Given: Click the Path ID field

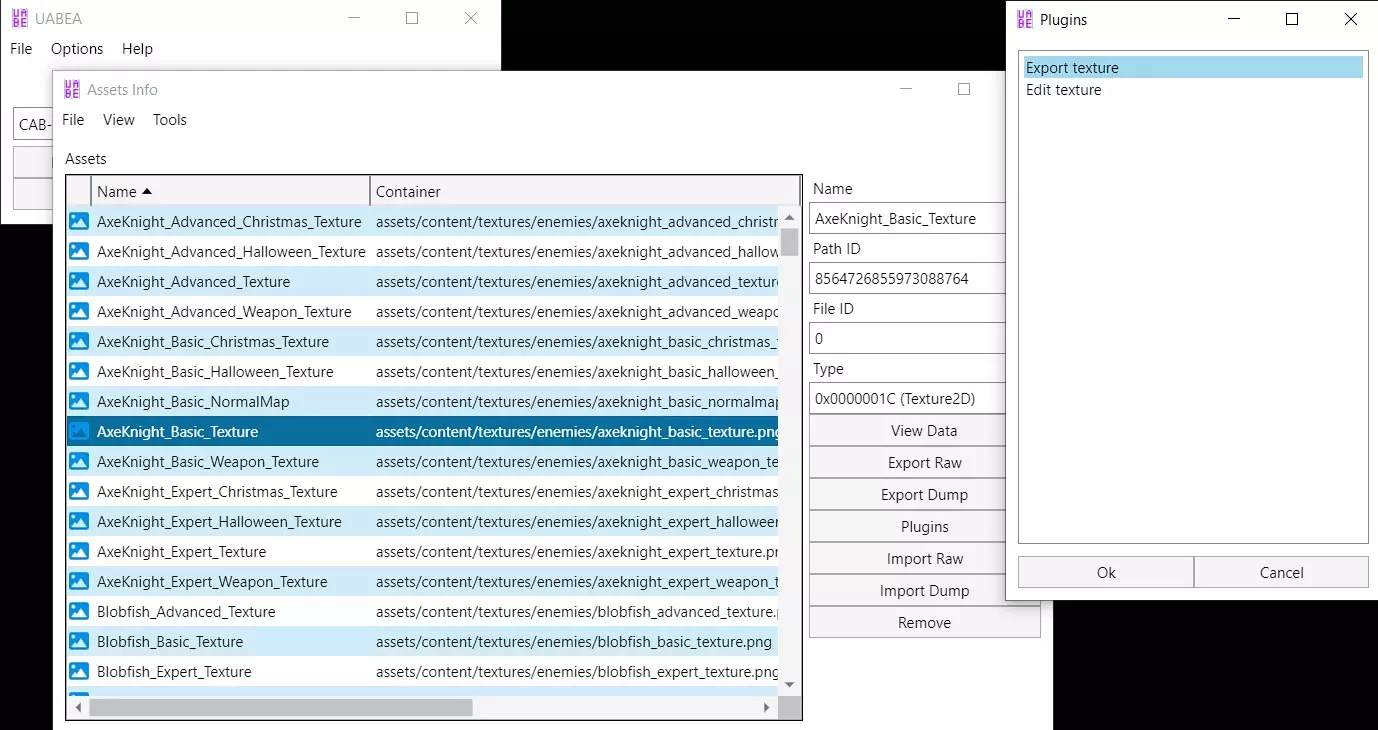Looking at the screenshot, I should (x=907, y=279).
